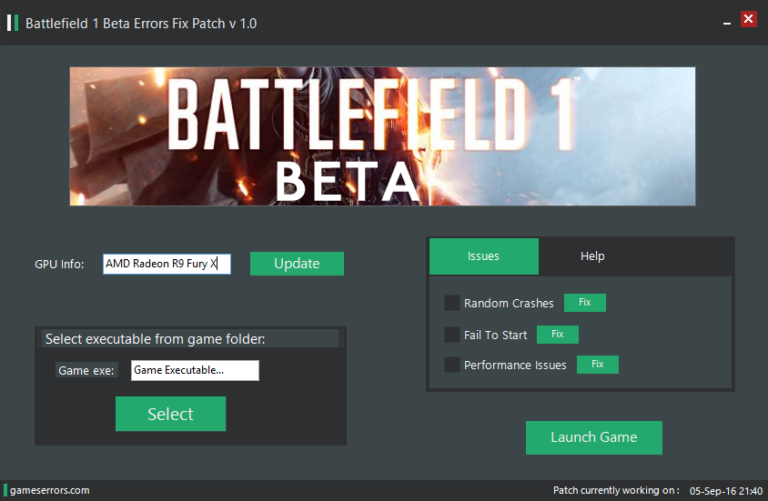This screenshot has height=501, width=768.
Task: Switch to the Issues tab
Action: 484,256
